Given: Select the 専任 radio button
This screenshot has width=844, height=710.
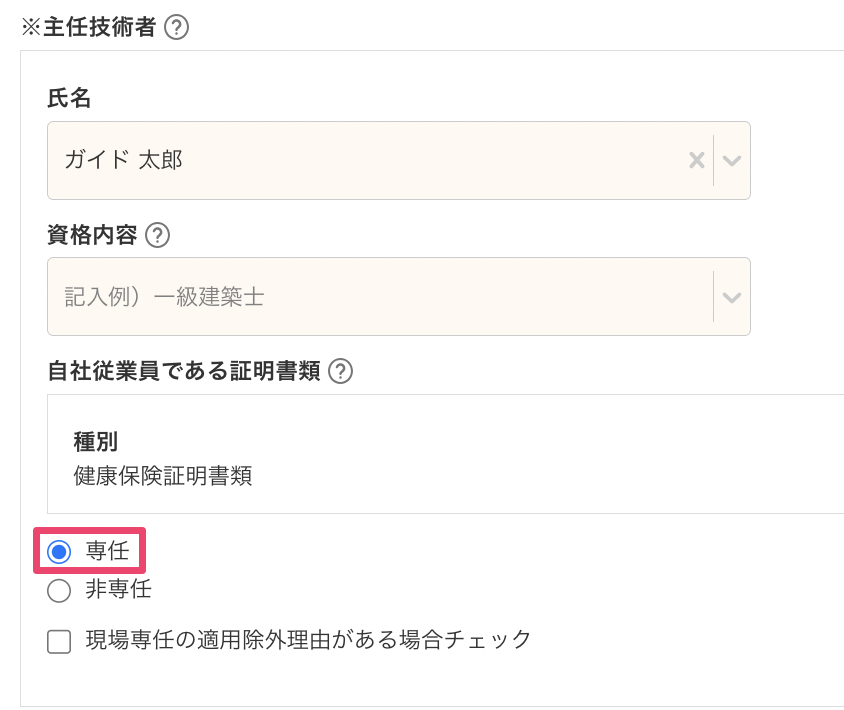Looking at the screenshot, I should click(x=59, y=551).
